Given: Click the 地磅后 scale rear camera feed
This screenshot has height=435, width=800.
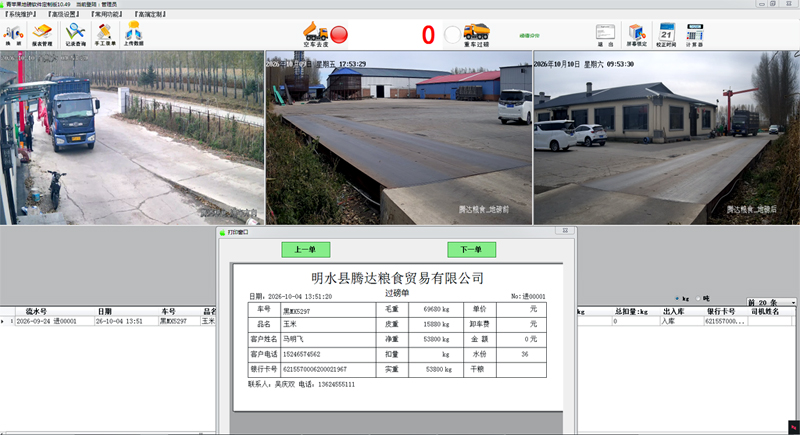Looking at the screenshot, I should [x=666, y=137].
